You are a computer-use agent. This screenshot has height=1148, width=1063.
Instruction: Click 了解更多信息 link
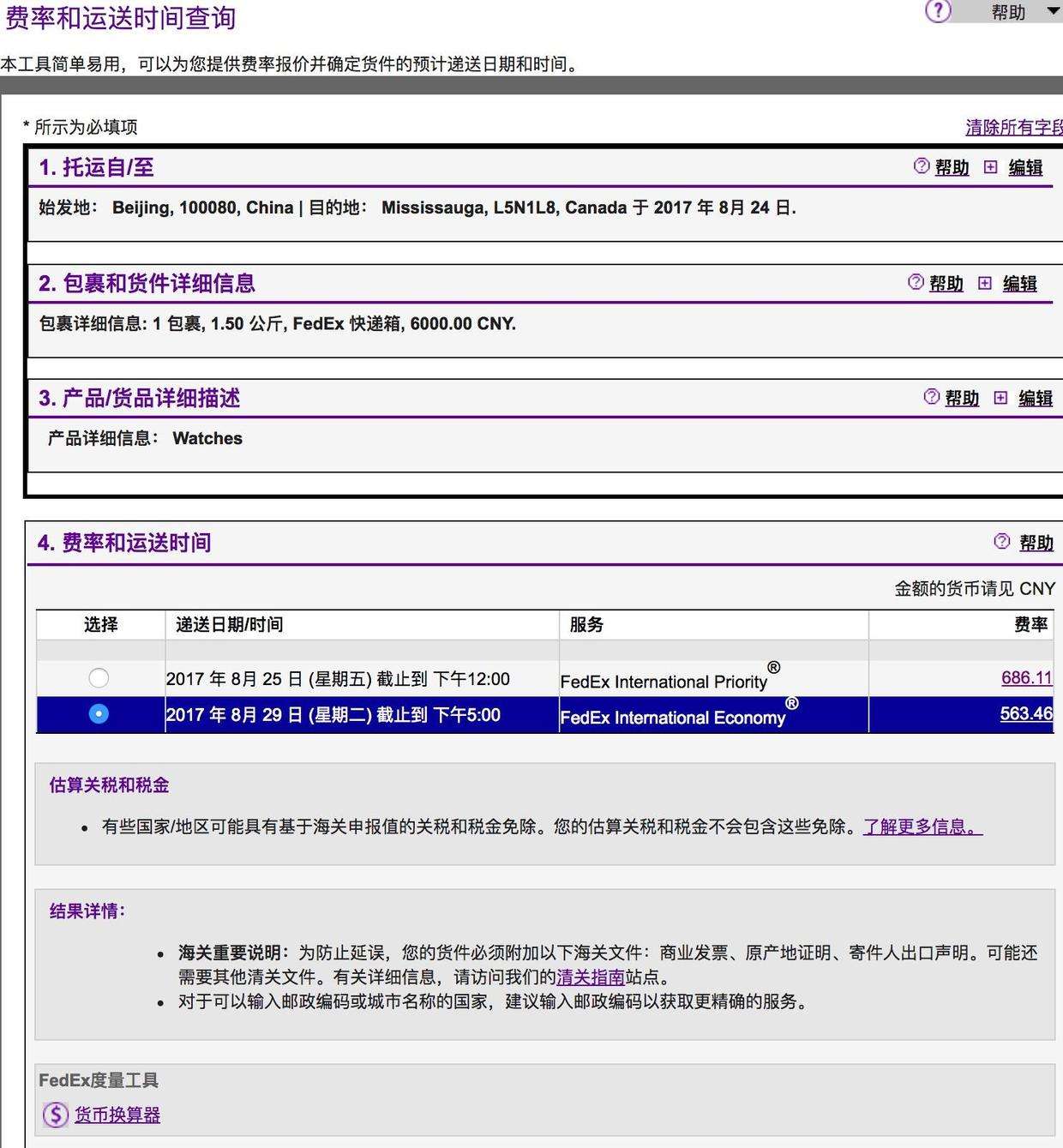pos(922,826)
